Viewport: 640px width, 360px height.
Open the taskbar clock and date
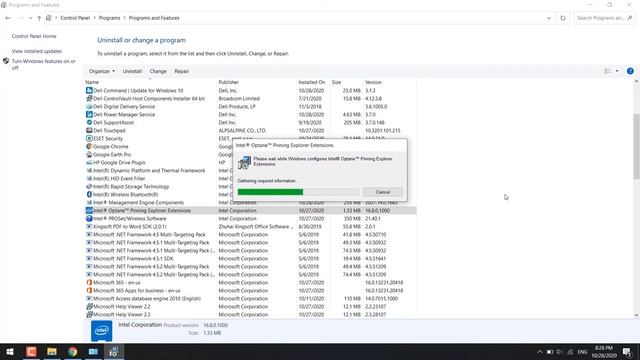(x=604, y=352)
